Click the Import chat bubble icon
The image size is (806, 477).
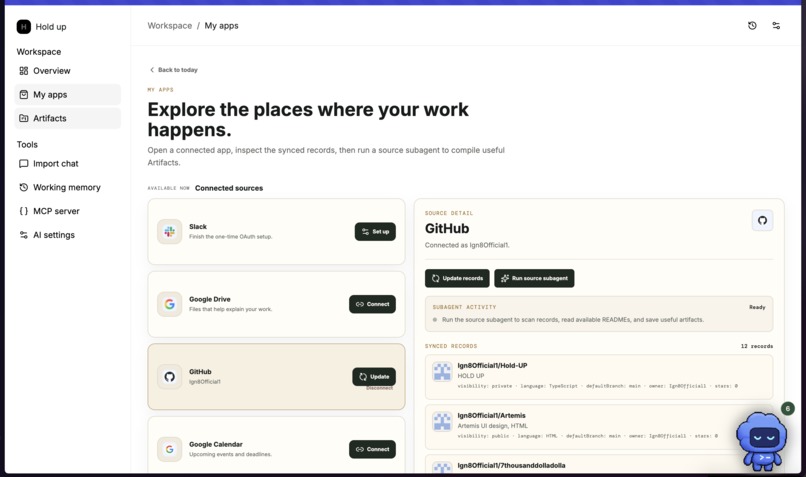tap(24, 163)
